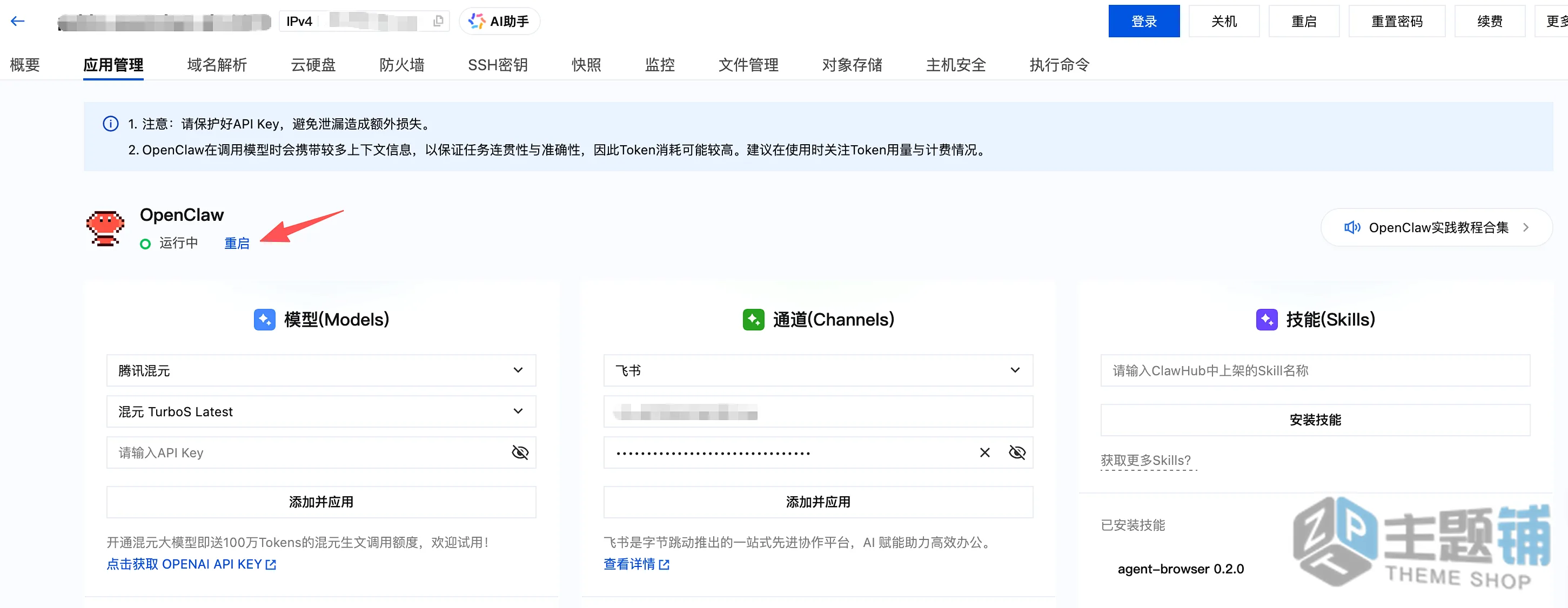This screenshot has width=1568, height=608.
Task: Open the 域名解析 tab
Action: (217, 65)
